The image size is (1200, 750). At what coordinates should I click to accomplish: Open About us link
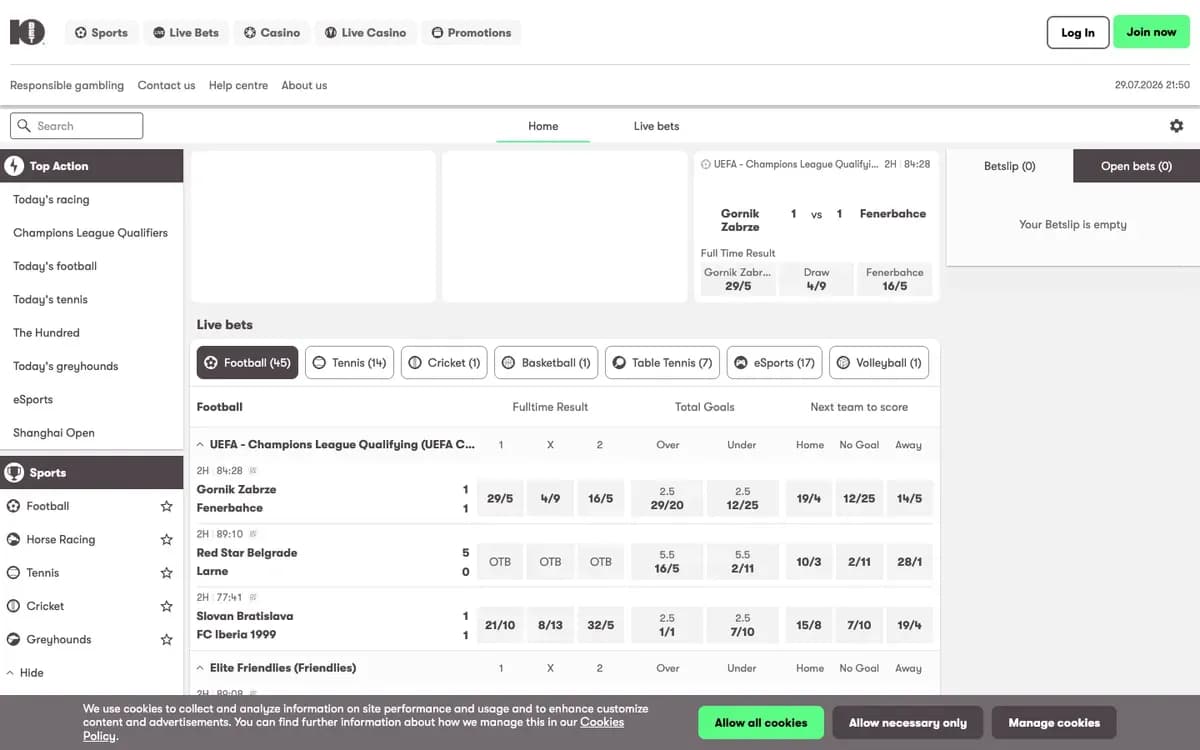pyautogui.click(x=304, y=85)
